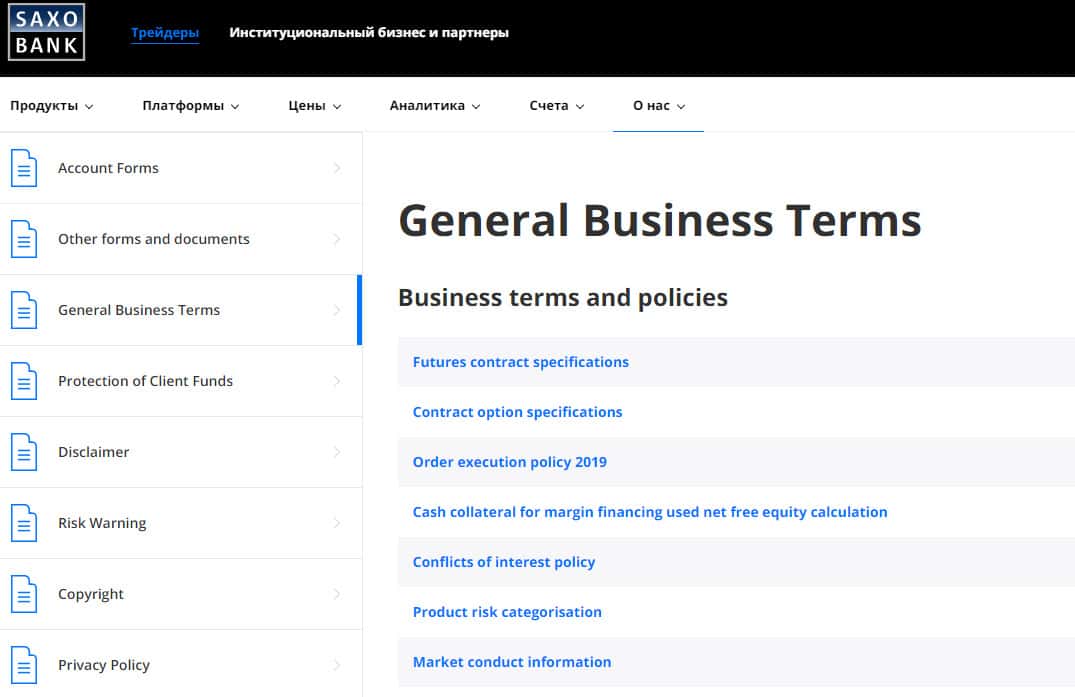The width and height of the screenshot is (1075, 697).
Task: Open the Order execution policy 2019 link
Action: [x=509, y=462]
